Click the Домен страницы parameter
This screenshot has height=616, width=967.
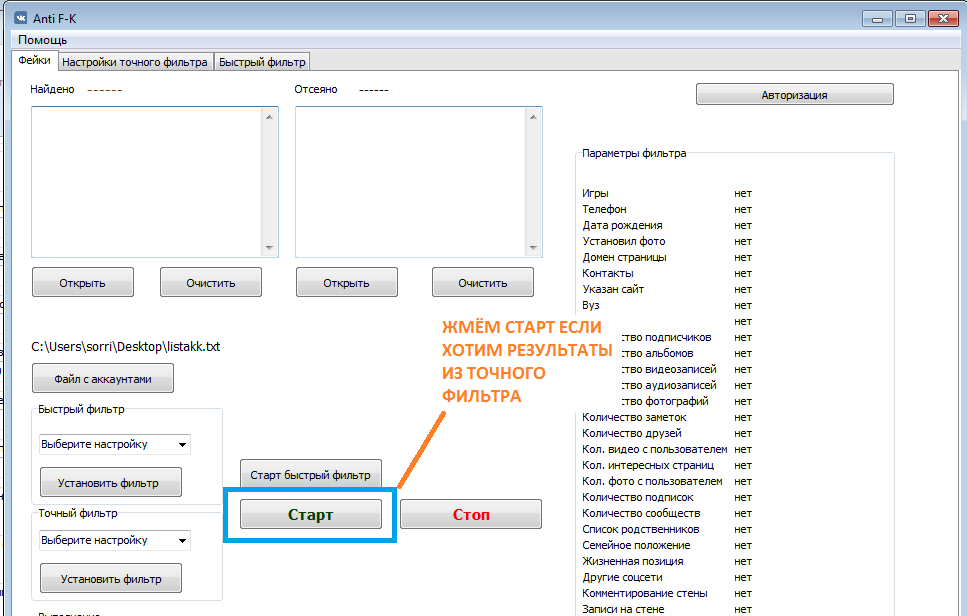click(624, 257)
